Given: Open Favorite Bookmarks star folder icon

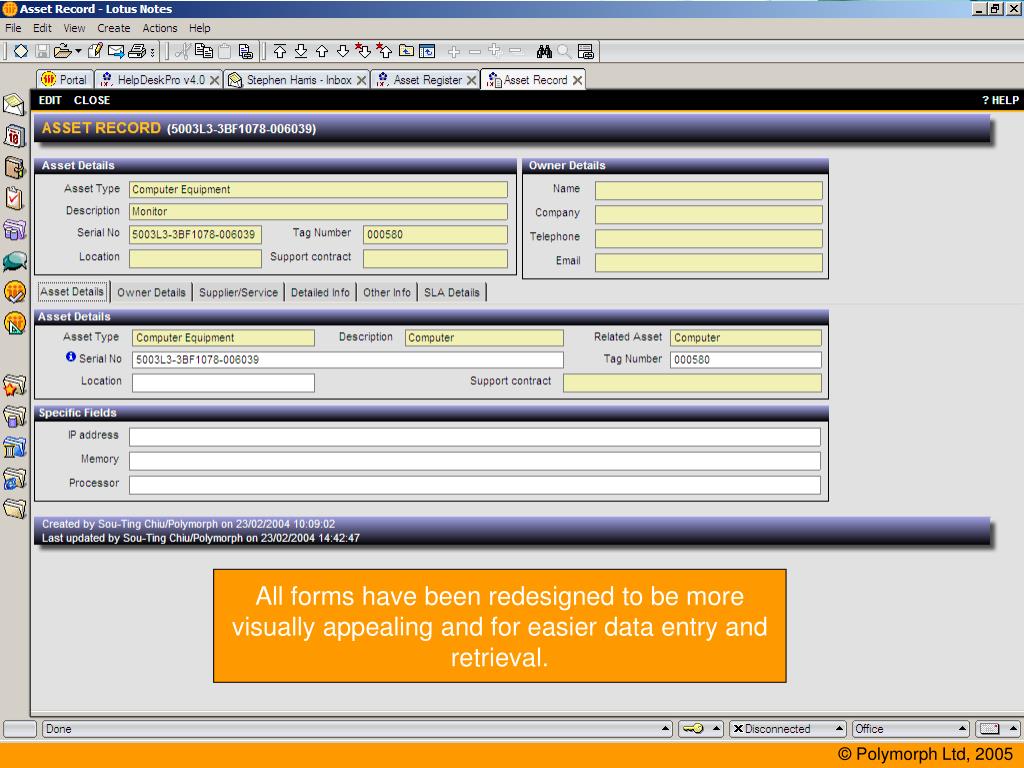Looking at the screenshot, I should pyautogui.click(x=14, y=385).
